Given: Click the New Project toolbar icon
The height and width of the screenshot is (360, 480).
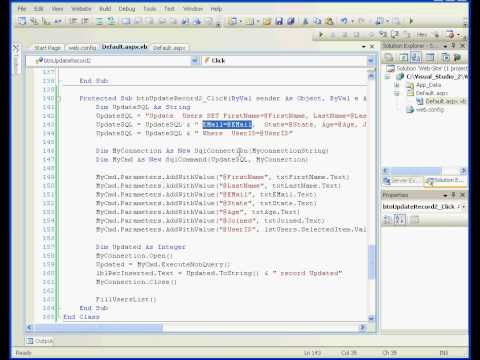Looking at the screenshot, I should (x=232, y=21).
